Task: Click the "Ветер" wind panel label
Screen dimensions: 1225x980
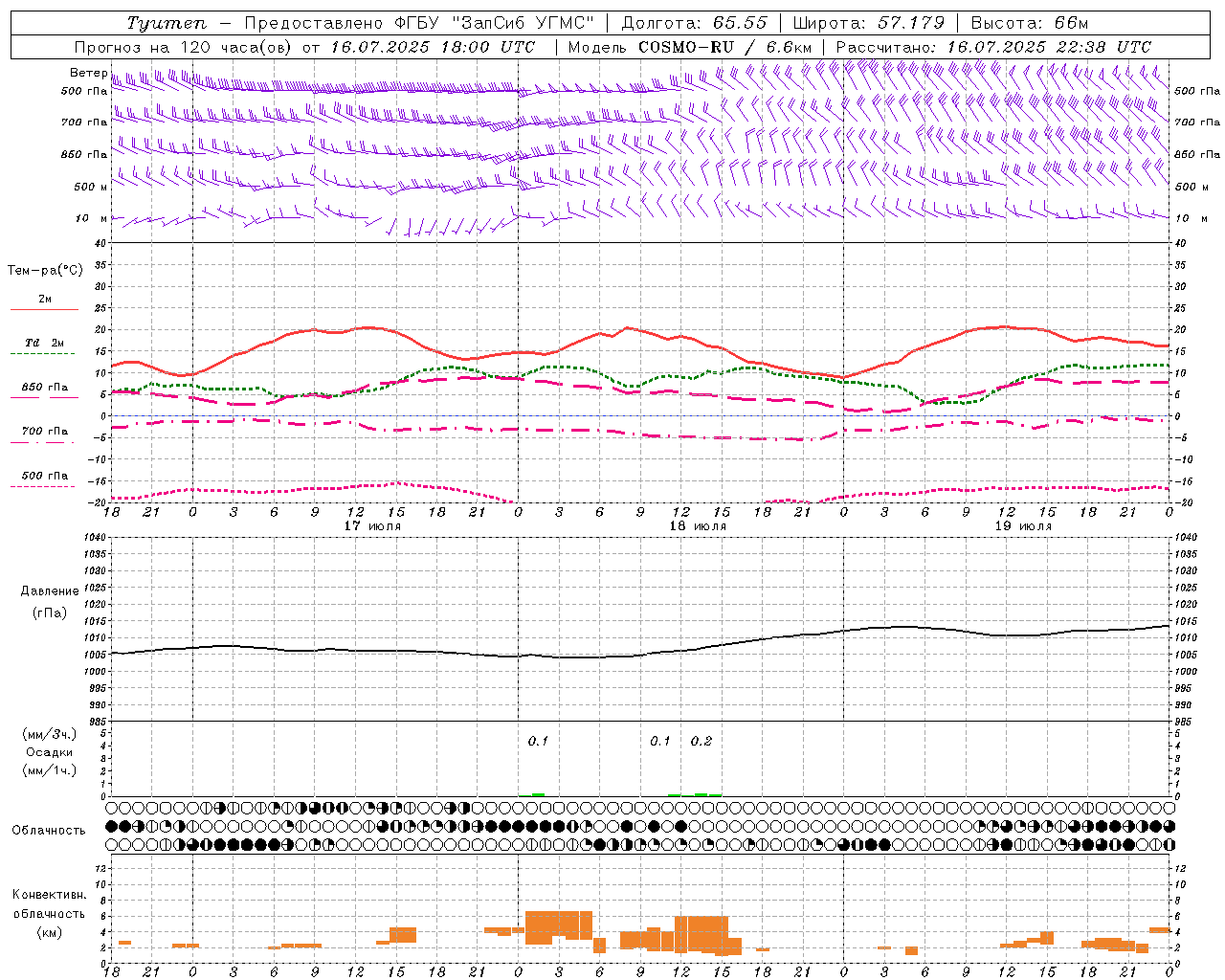Action: (88, 73)
